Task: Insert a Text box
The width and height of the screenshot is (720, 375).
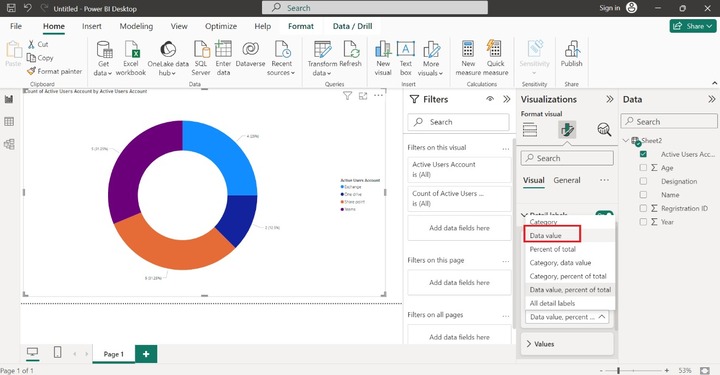Action: tap(405, 58)
